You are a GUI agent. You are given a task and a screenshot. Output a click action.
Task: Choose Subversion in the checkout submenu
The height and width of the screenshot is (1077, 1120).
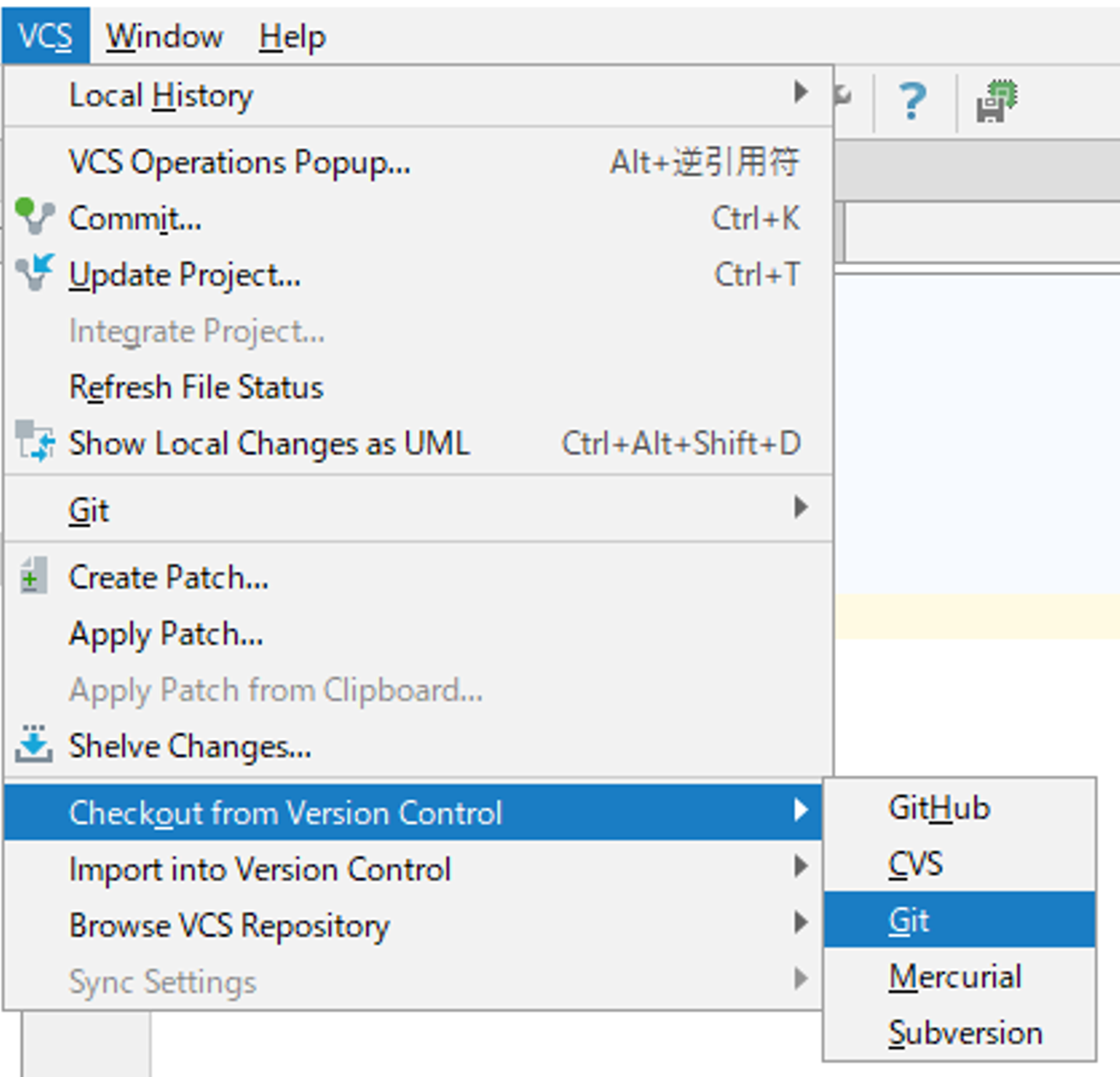(965, 1033)
